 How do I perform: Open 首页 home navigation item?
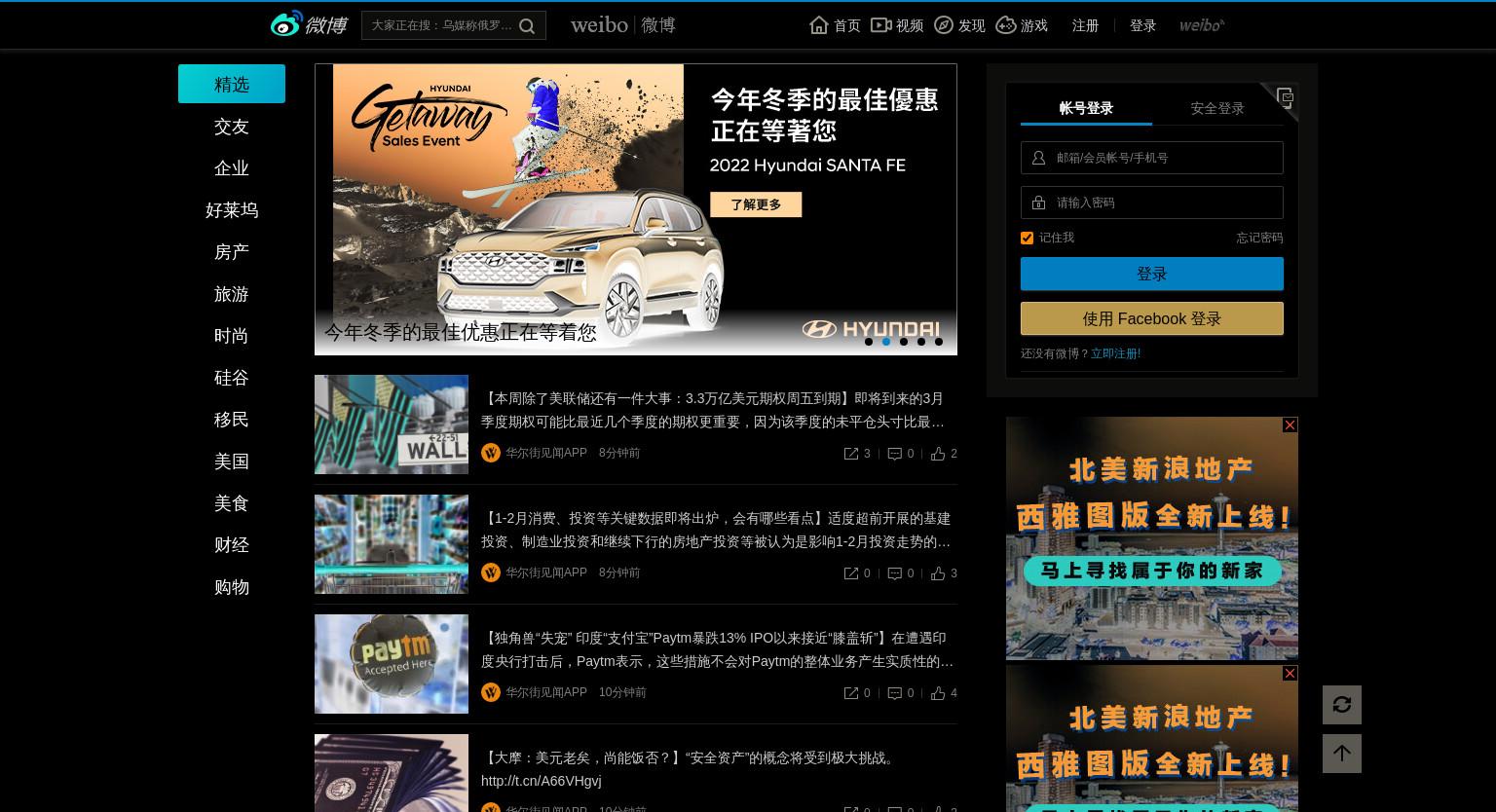[x=835, y=25]
